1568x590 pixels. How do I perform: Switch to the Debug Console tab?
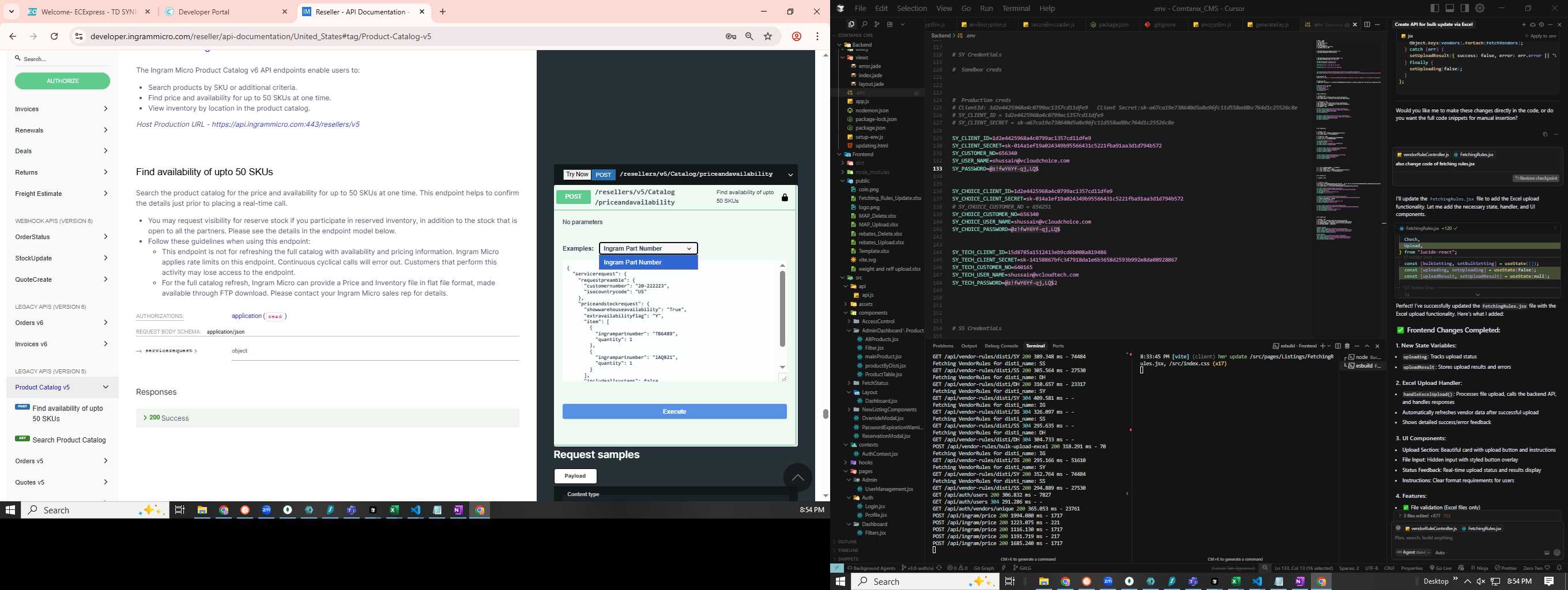(x=1001, y=346)
